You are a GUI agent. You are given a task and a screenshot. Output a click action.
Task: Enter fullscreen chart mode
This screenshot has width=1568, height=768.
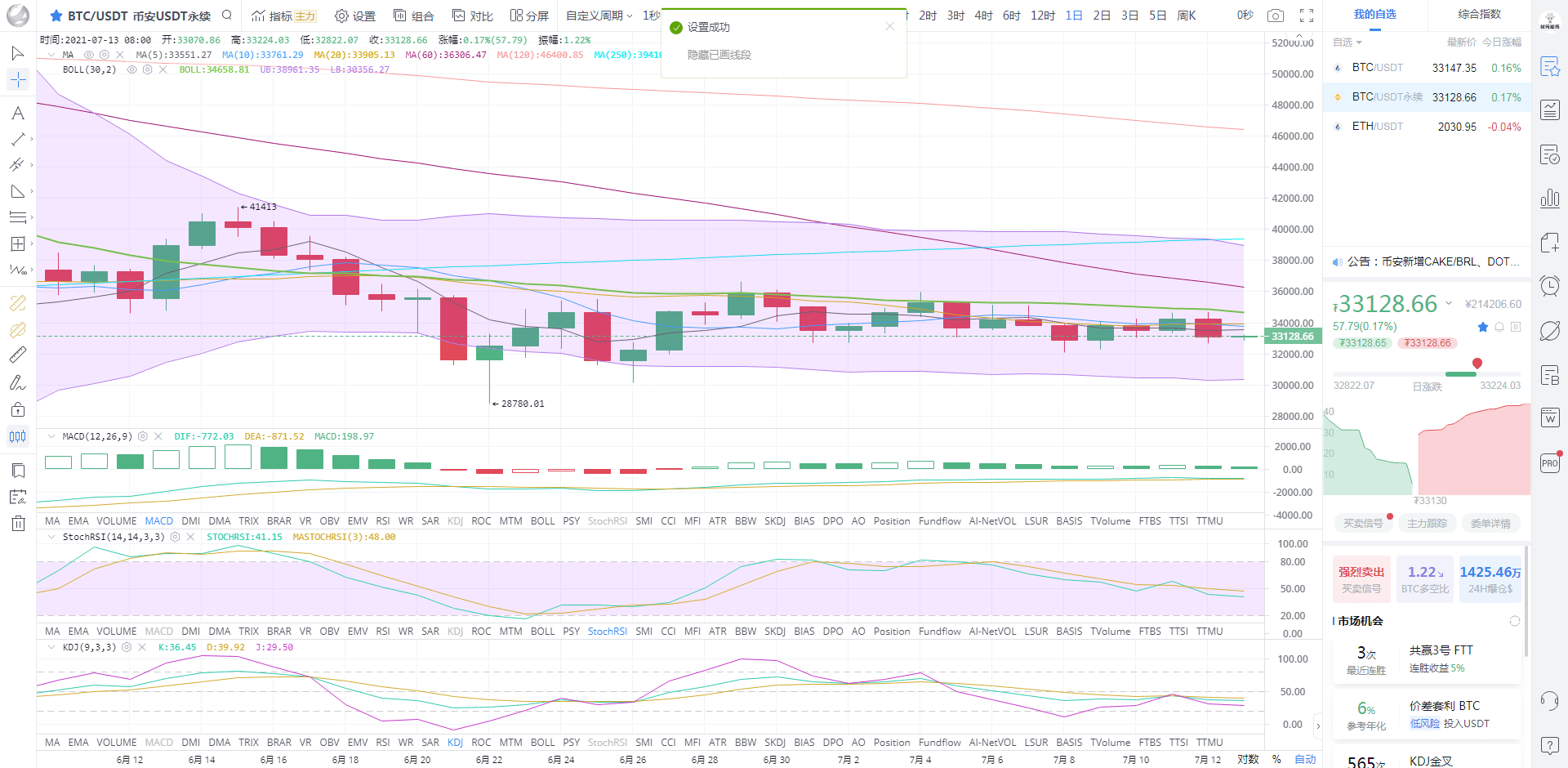1307,16
